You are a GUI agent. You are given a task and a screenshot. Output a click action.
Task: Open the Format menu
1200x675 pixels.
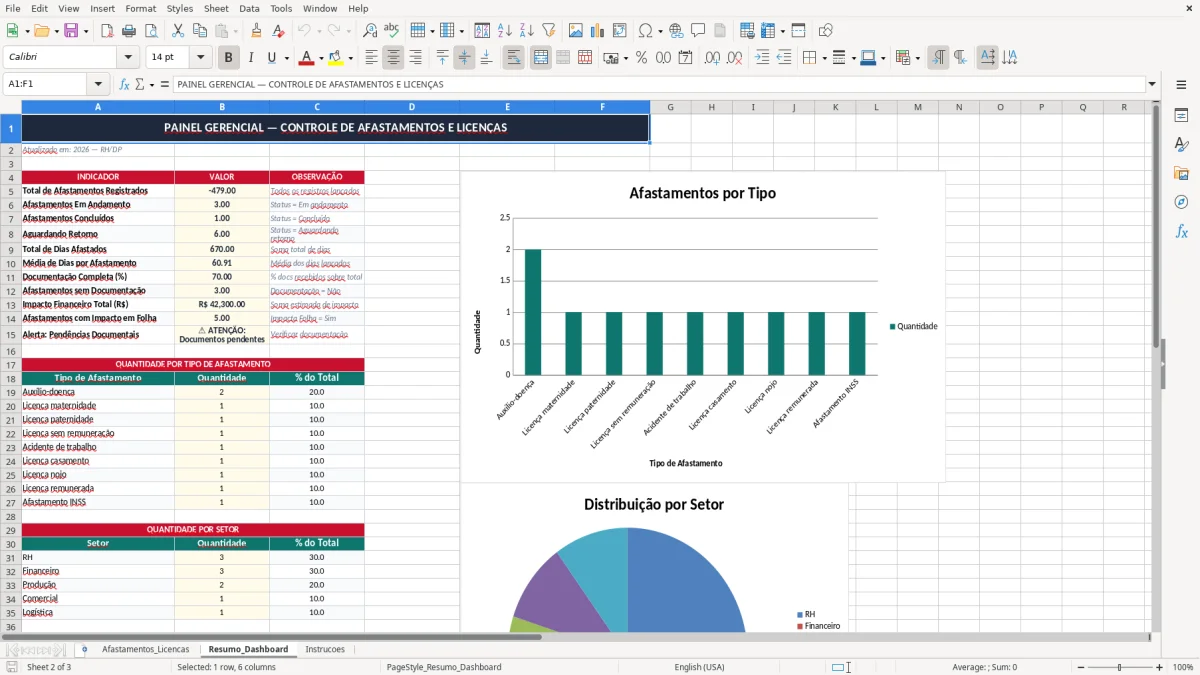tap(141, 8)
